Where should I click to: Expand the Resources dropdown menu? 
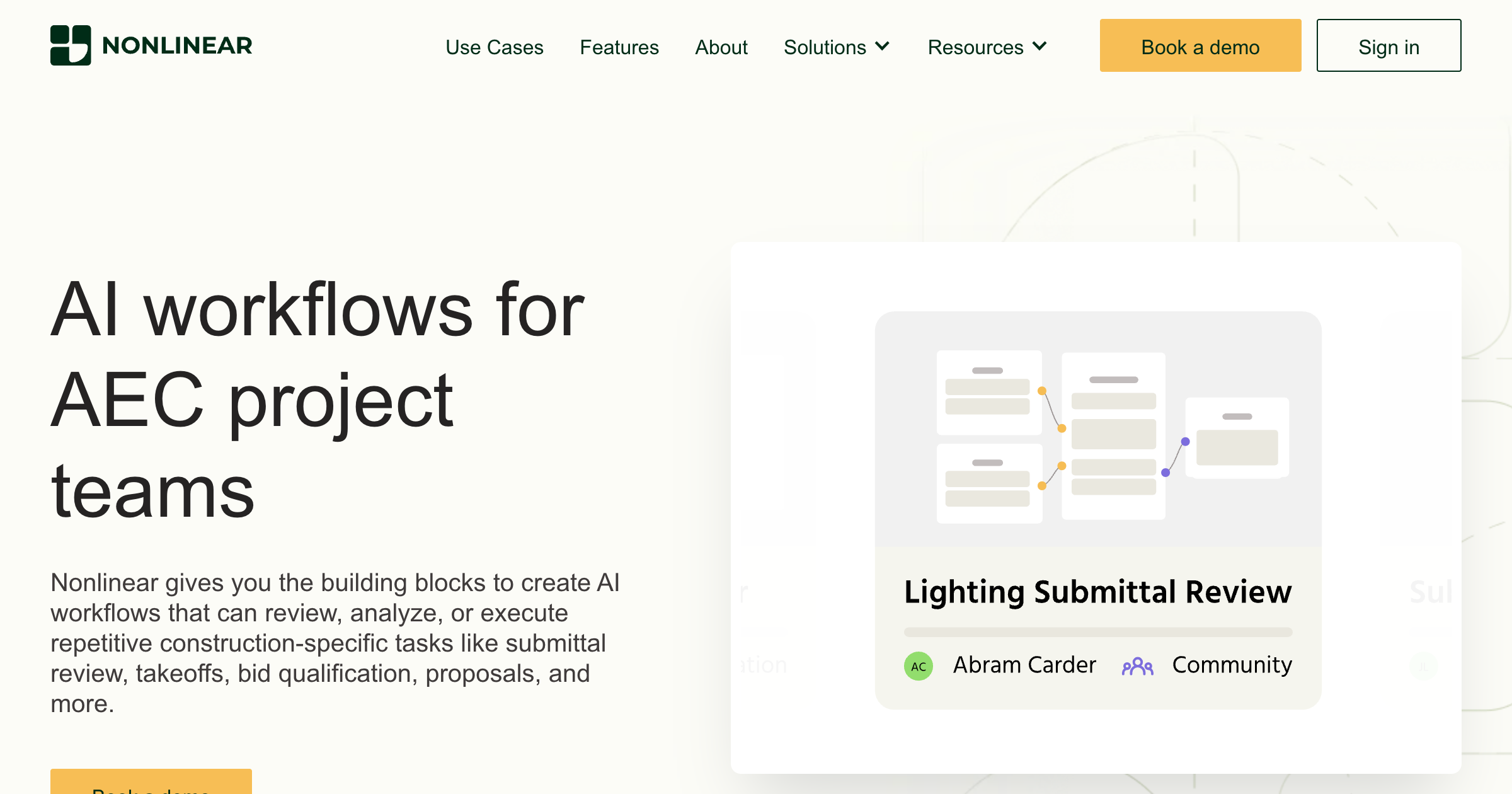(988, 47)
